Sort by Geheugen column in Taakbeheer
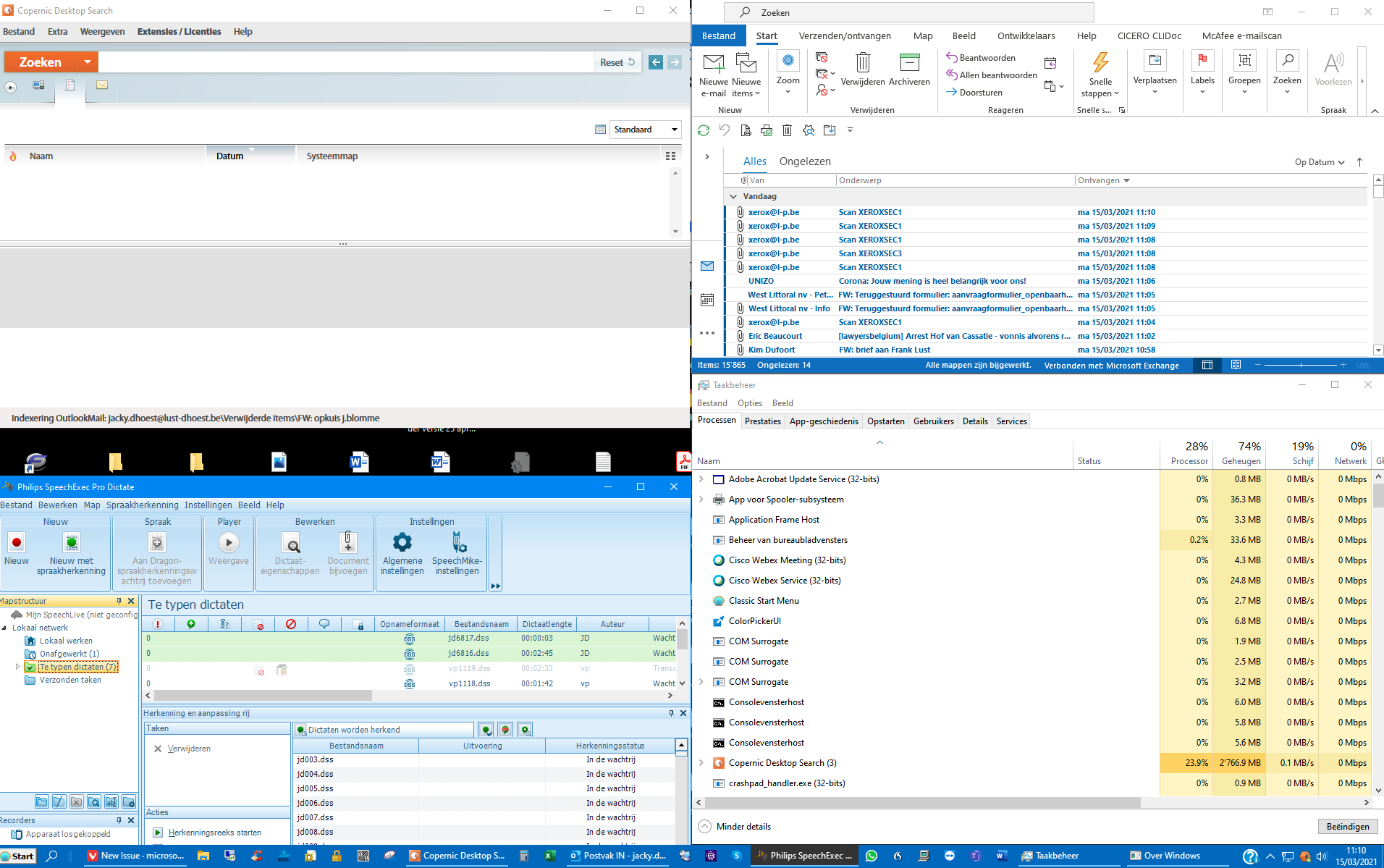1384x868 pixels. (x=1241, y=453)
